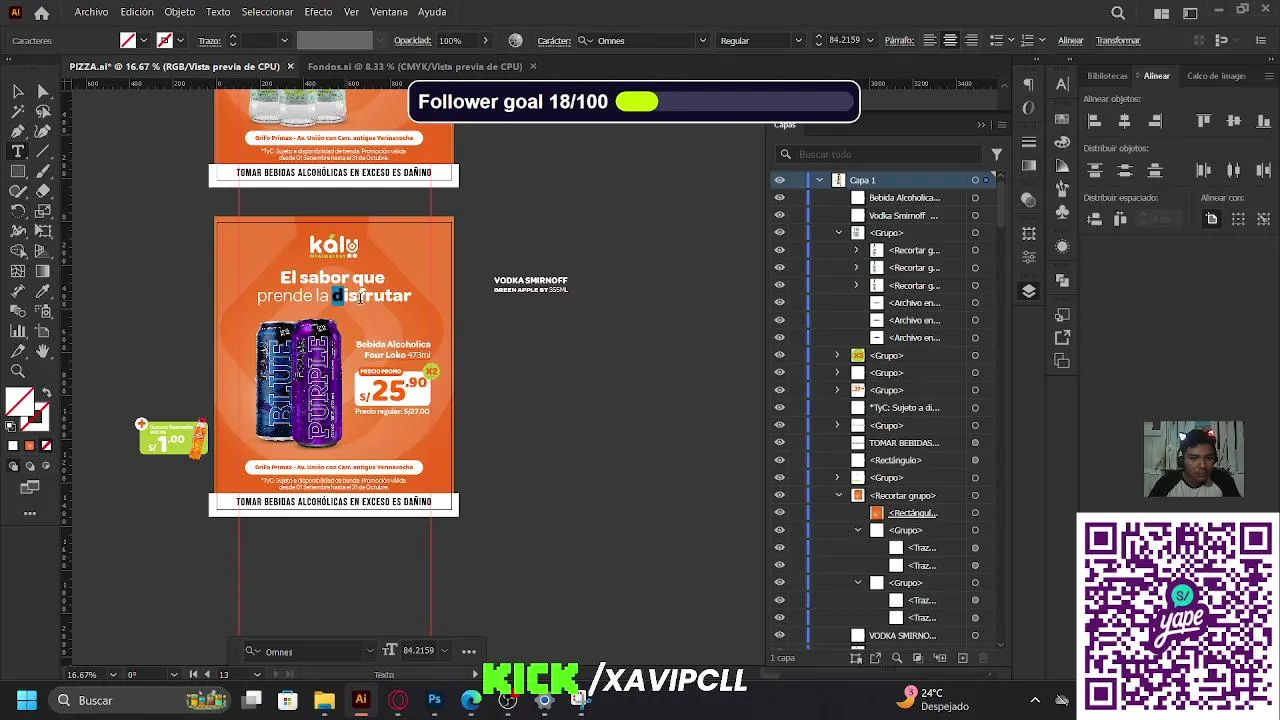1280x720 pixels.
Task: Select the Eraser tool
Action: coord(43,191)
